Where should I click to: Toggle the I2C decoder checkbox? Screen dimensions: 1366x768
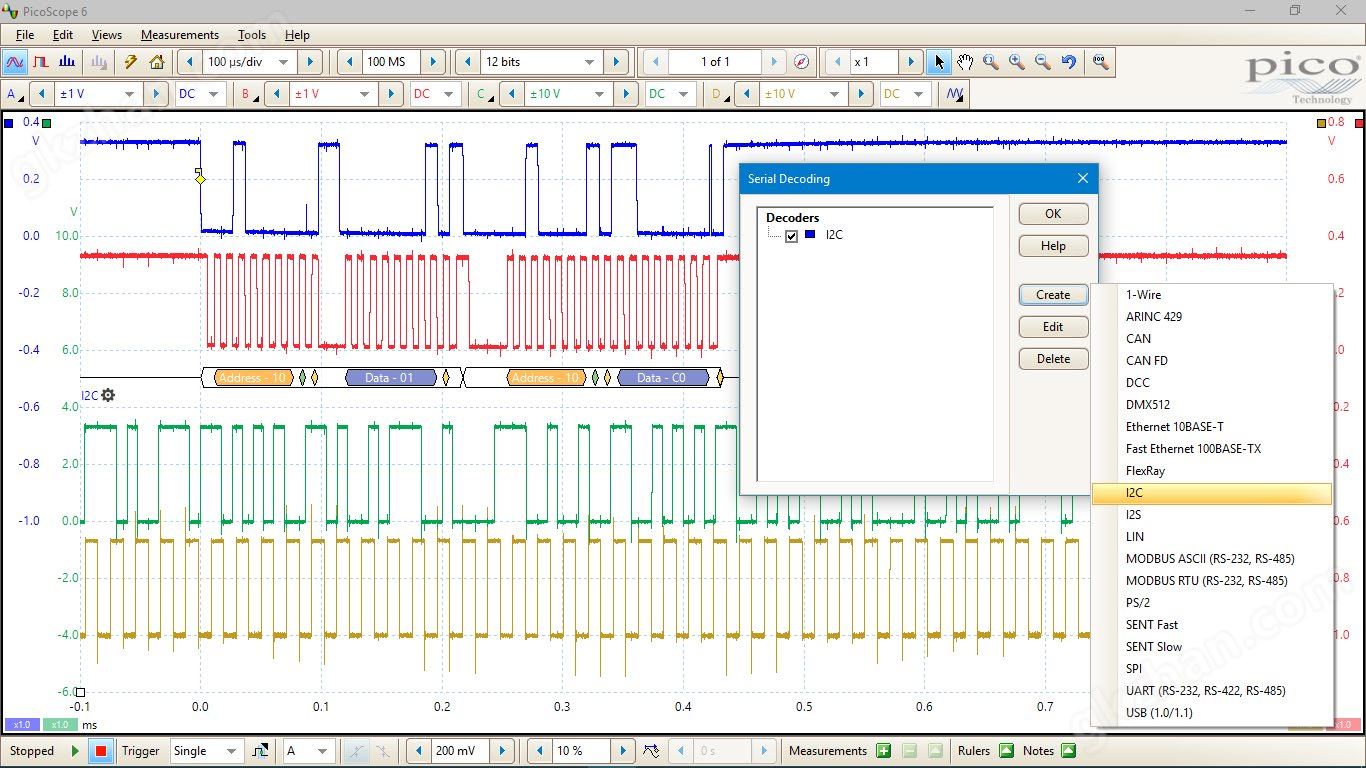tap(792, 236)
